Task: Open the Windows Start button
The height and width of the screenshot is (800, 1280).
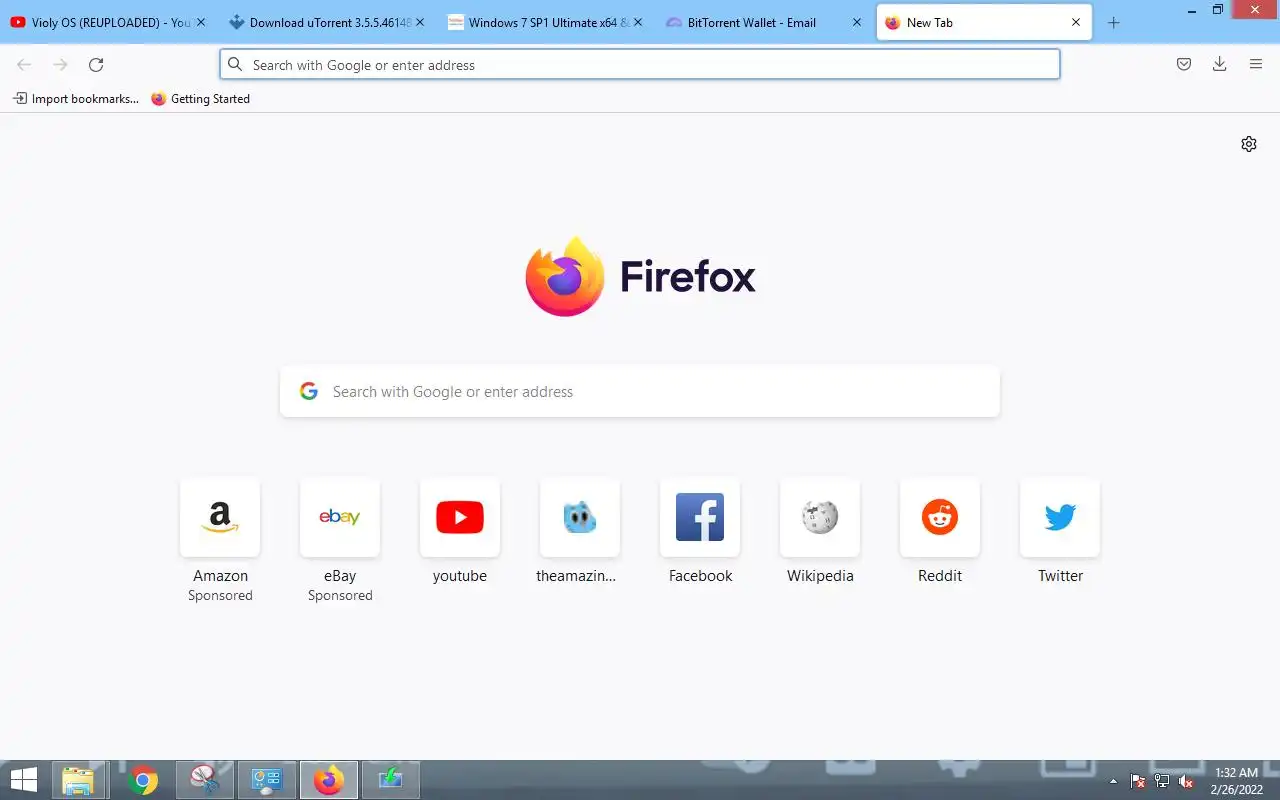Action: tap(23, 780)
